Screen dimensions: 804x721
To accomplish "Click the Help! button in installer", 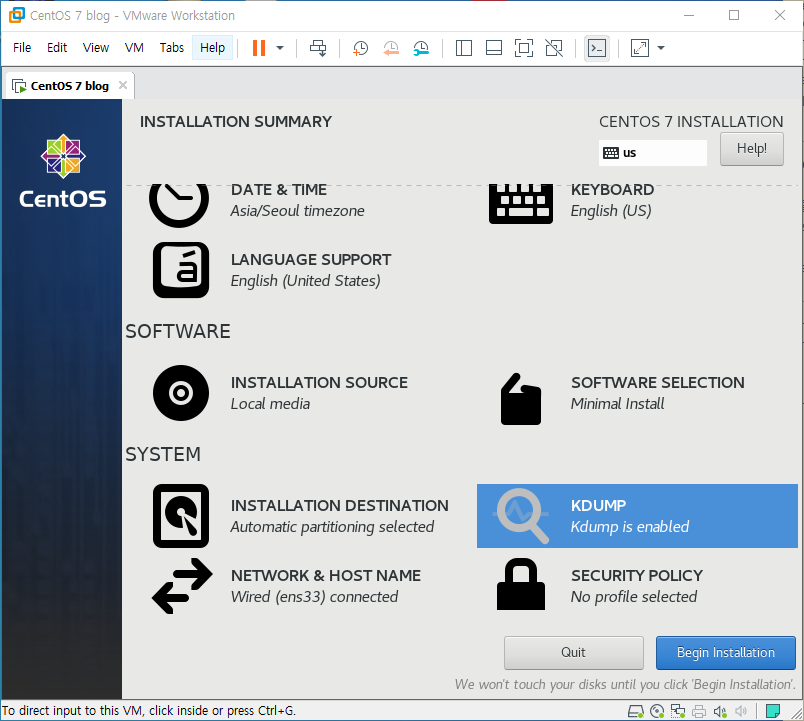I will tap(752, 149).
